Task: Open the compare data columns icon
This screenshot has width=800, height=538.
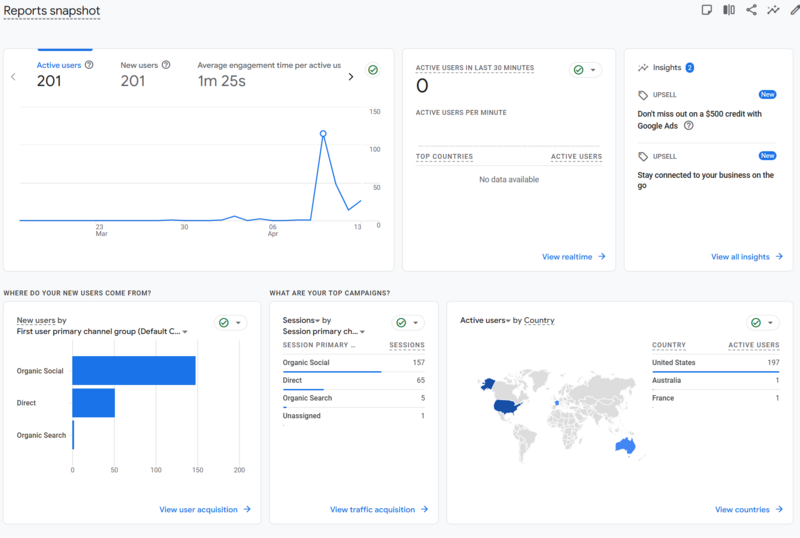Action: pyautogui.click(x=729, y=10)
